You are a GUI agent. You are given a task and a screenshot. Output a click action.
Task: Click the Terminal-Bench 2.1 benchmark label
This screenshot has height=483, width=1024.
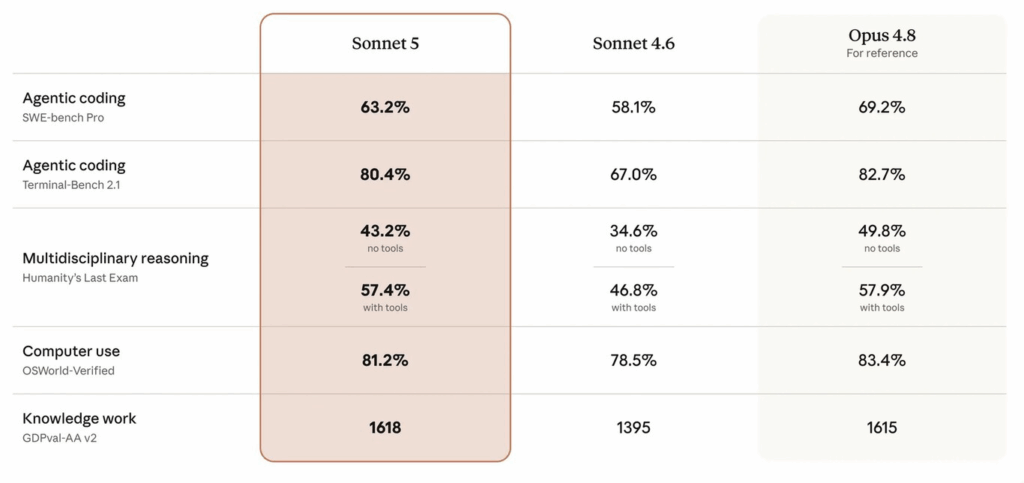(72, 185)
